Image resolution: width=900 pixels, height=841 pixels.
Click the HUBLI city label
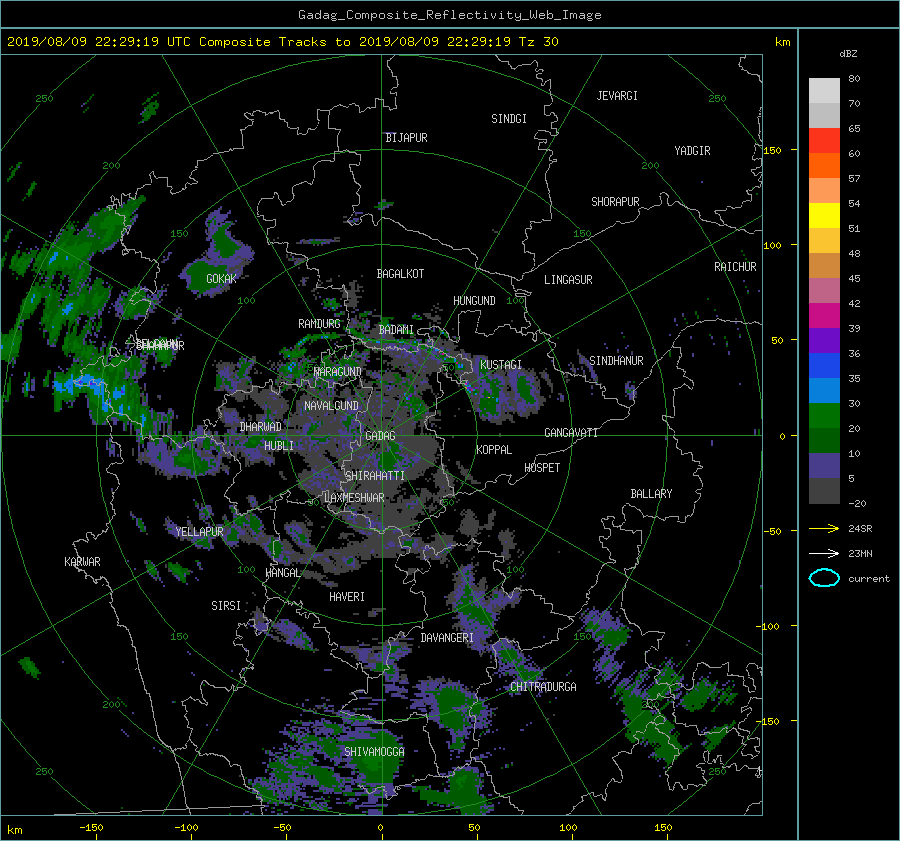(x=279, y=446)
